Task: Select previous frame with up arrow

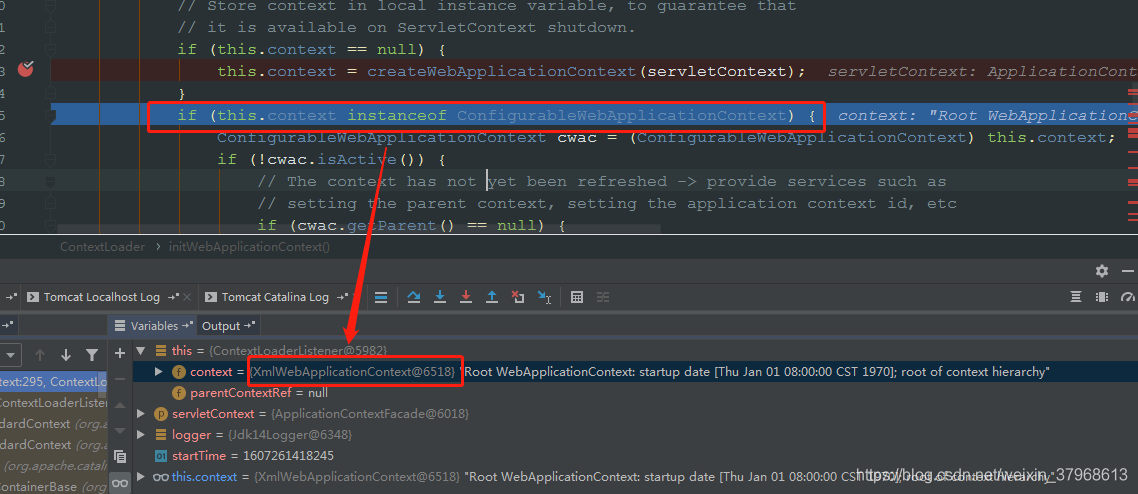Action: [41, 355]
